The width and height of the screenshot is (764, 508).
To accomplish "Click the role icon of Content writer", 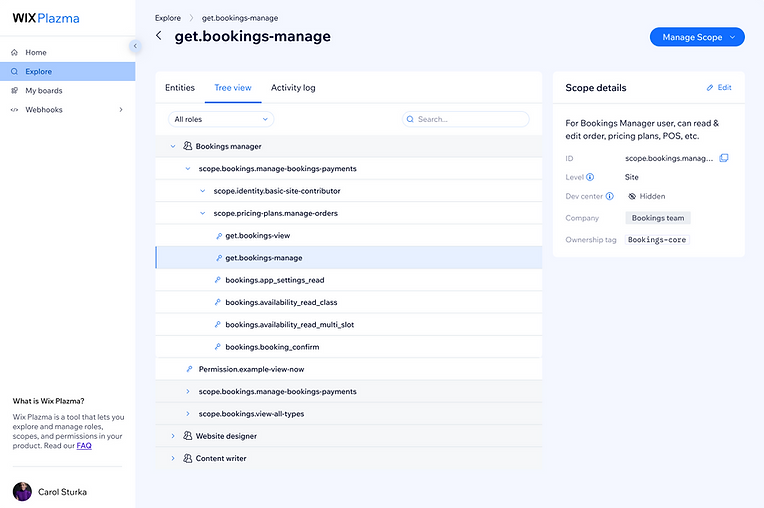I will click(188, 458).
